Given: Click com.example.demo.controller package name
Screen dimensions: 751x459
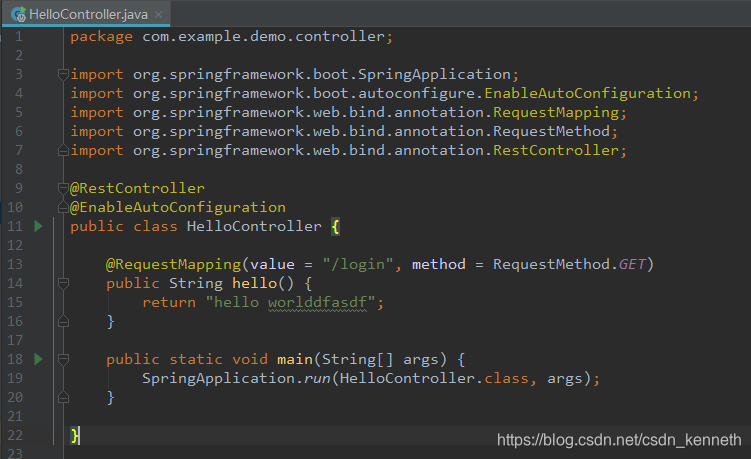Looking at the screenshot, I should [263, 36].
